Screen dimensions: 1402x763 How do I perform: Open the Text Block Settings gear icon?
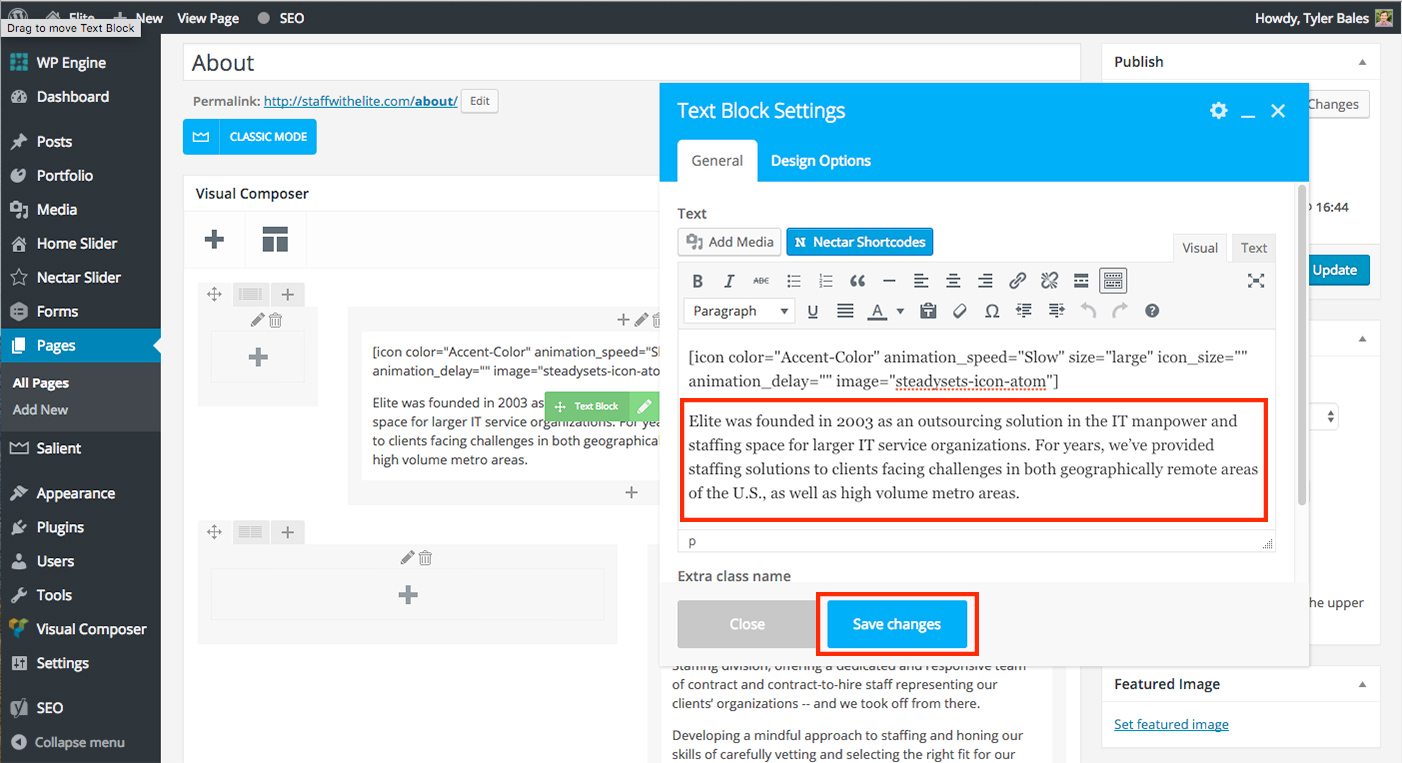[x=1218, y=111]
